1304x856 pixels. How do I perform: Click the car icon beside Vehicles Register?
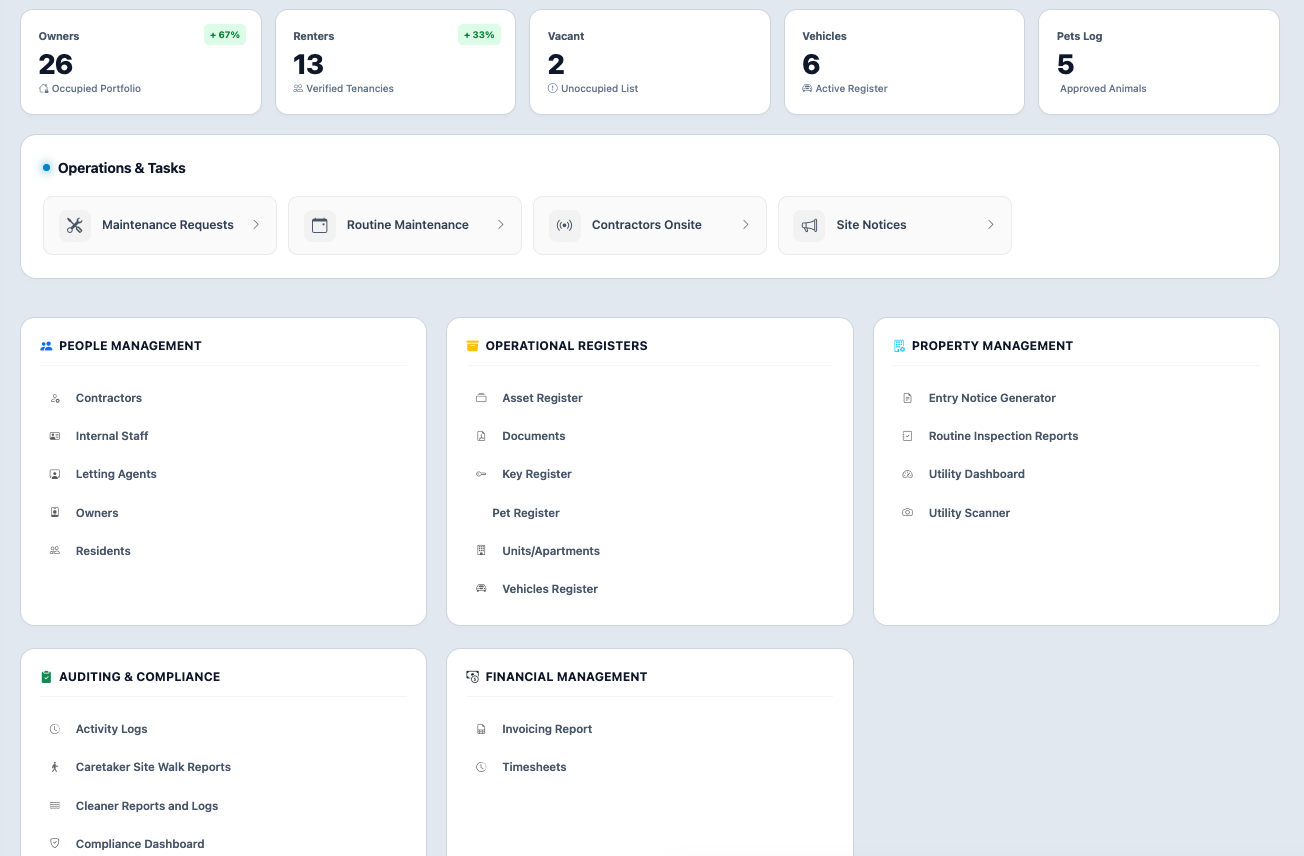click(x=481, y=589)
